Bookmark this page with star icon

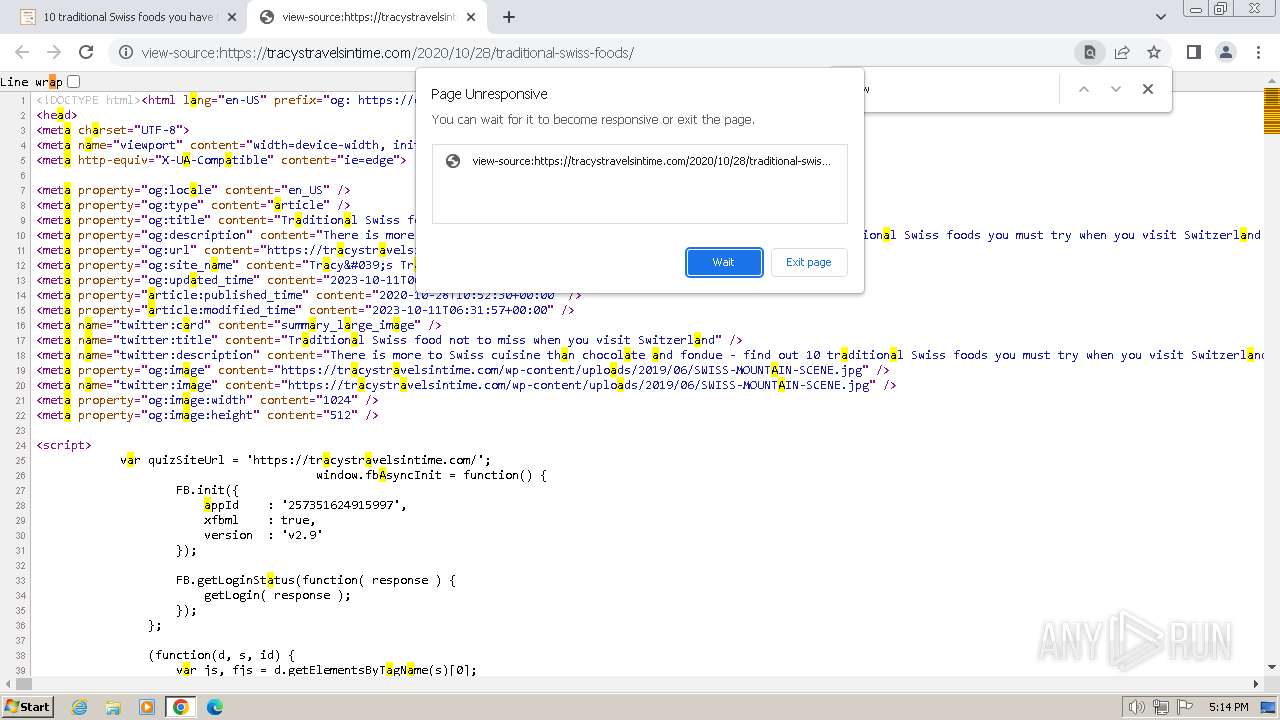[1154, 52]
